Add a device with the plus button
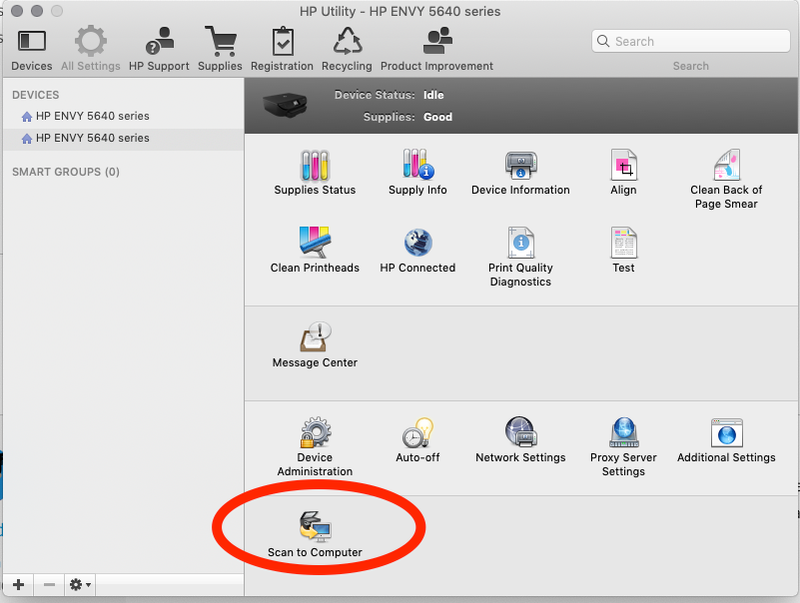Screen dimensions: 800x603 pyautogui.click(x=18, y=585)
